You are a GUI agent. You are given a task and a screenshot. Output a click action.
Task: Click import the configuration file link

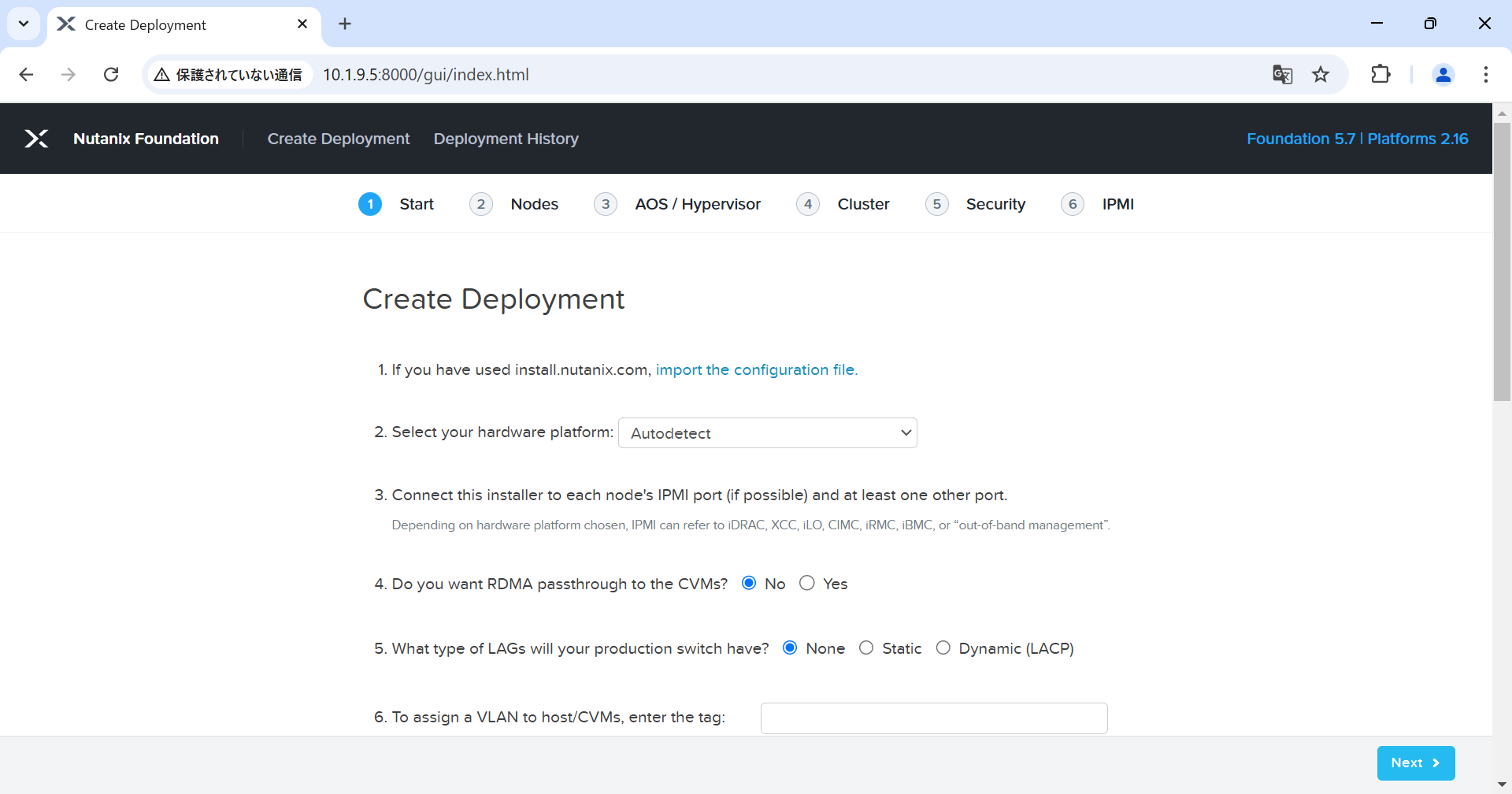[x=757, y=369]
